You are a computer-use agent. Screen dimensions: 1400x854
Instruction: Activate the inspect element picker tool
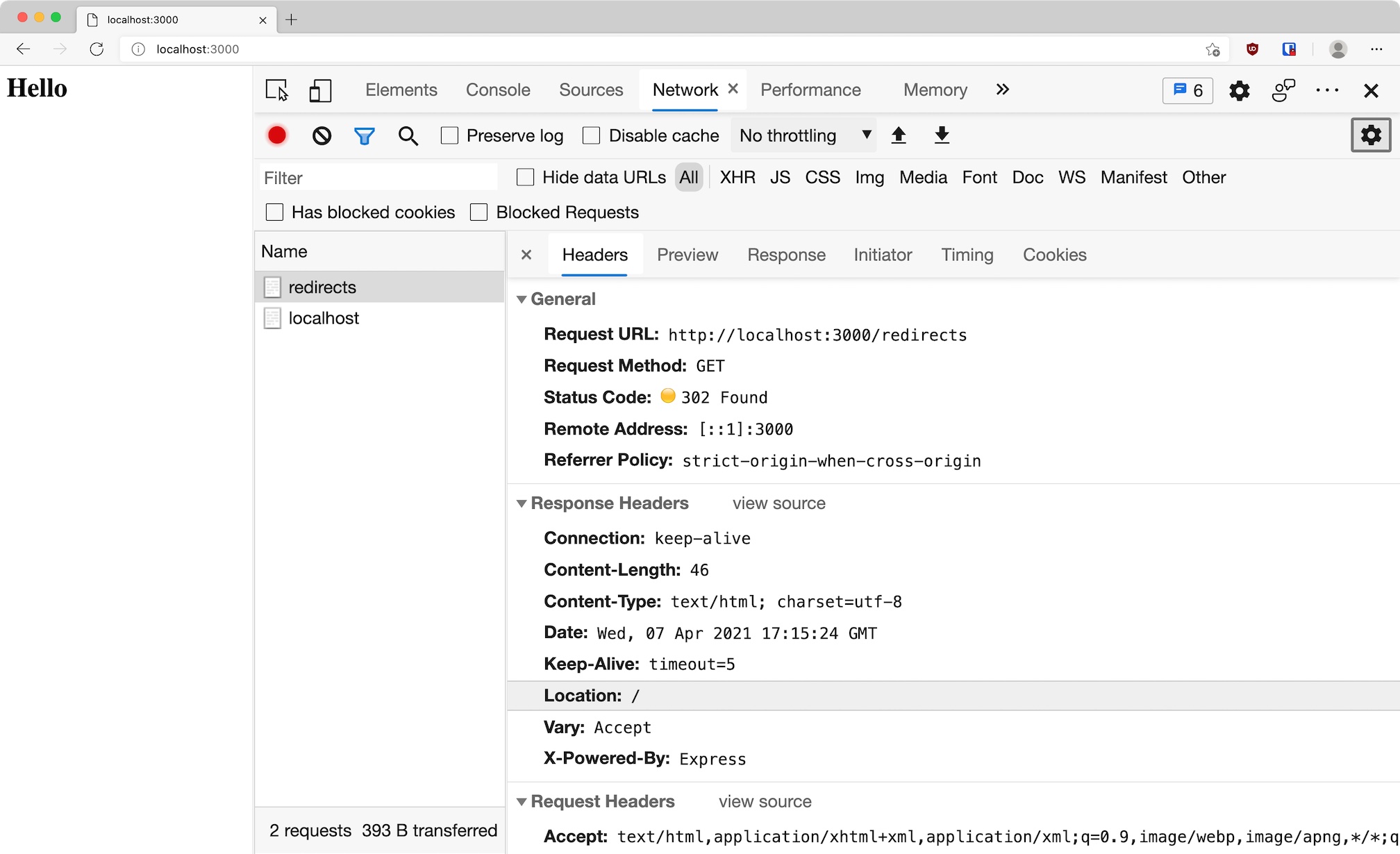tap(277, 90)
